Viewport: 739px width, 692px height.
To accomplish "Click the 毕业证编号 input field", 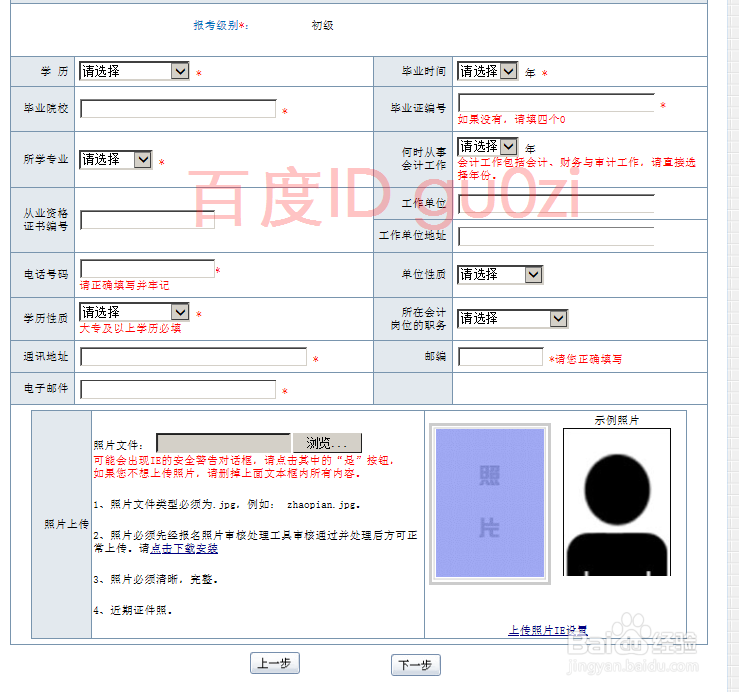I will (x=557, y=102).
